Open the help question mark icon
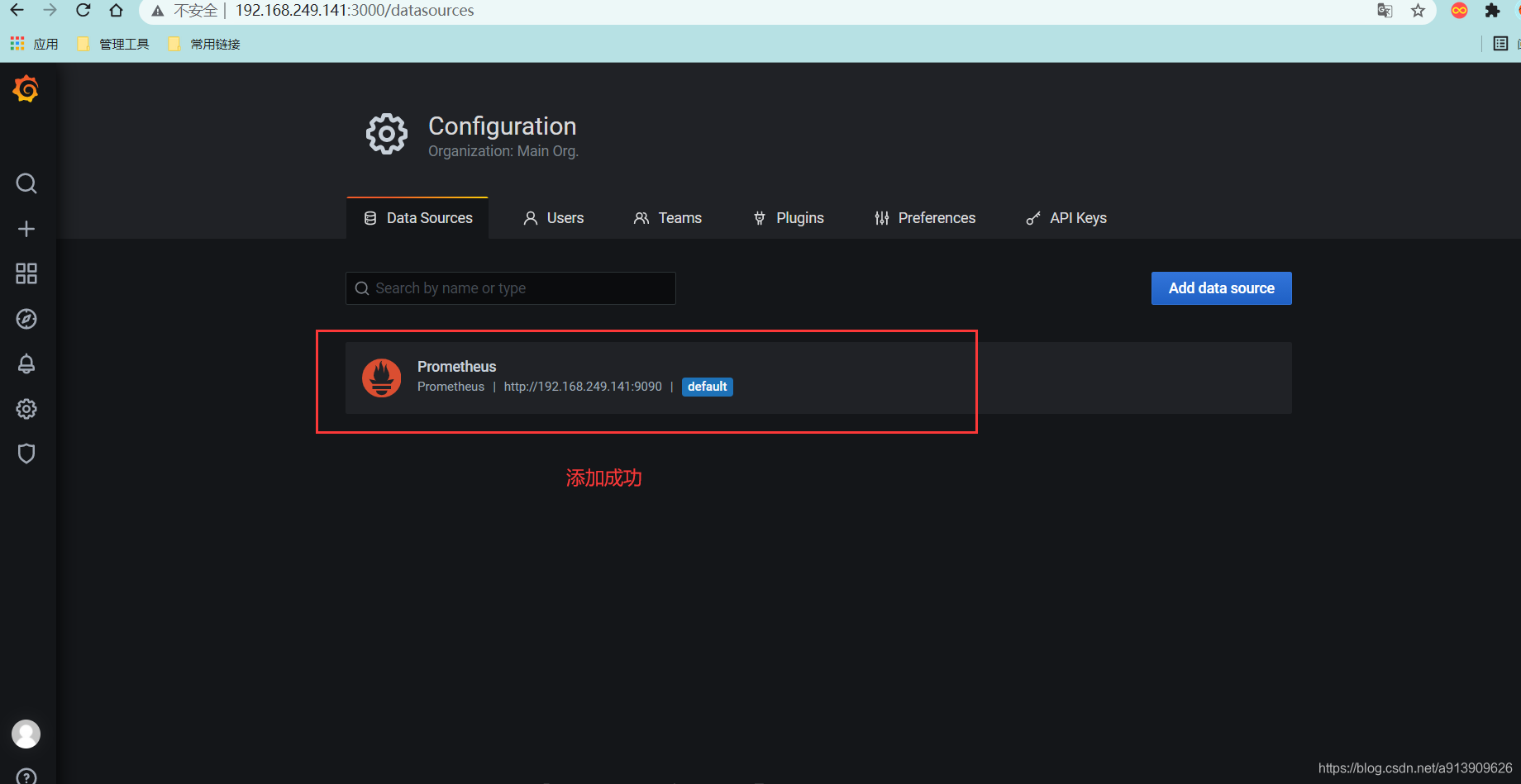 [x=26, y=777]
